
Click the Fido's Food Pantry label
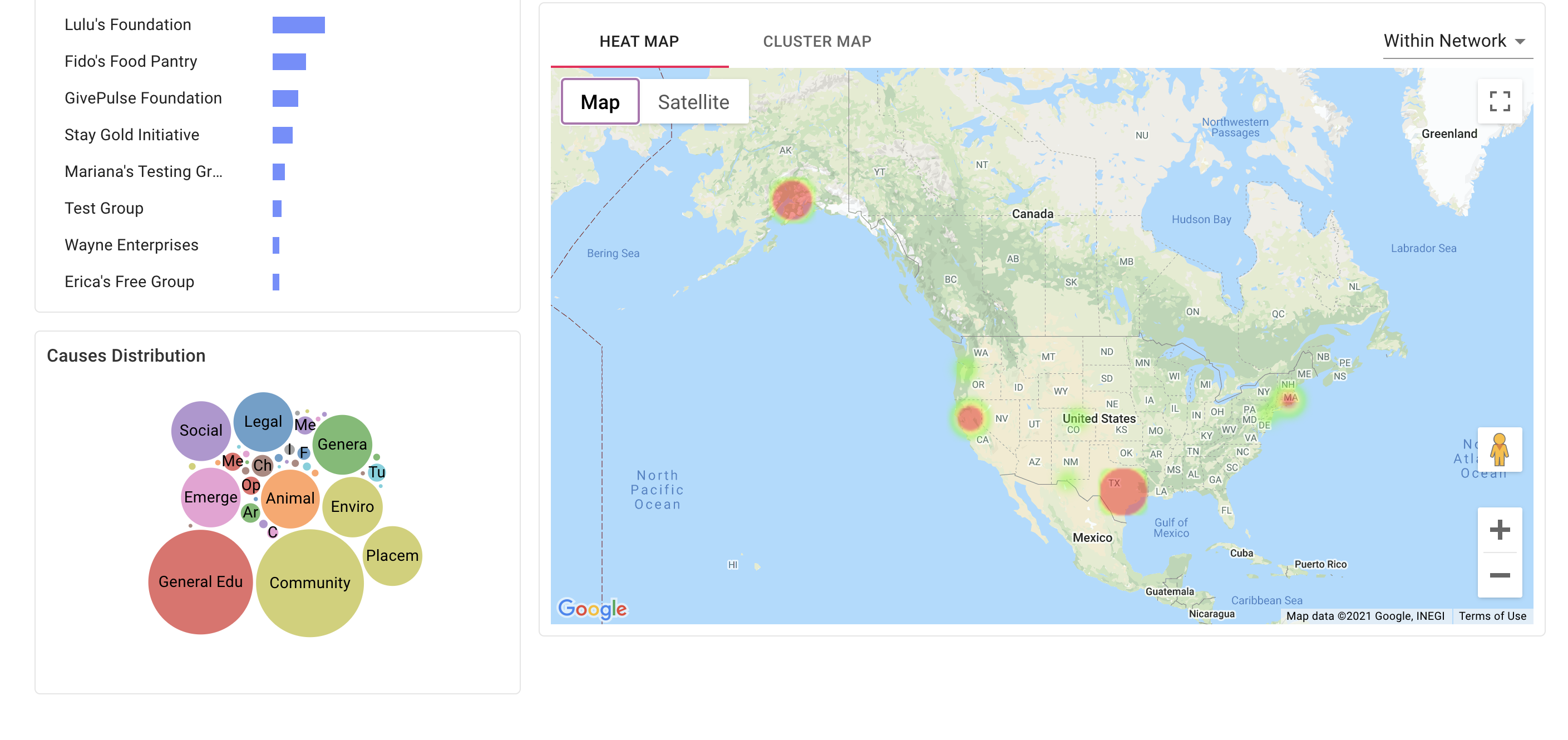click(131, 61)
